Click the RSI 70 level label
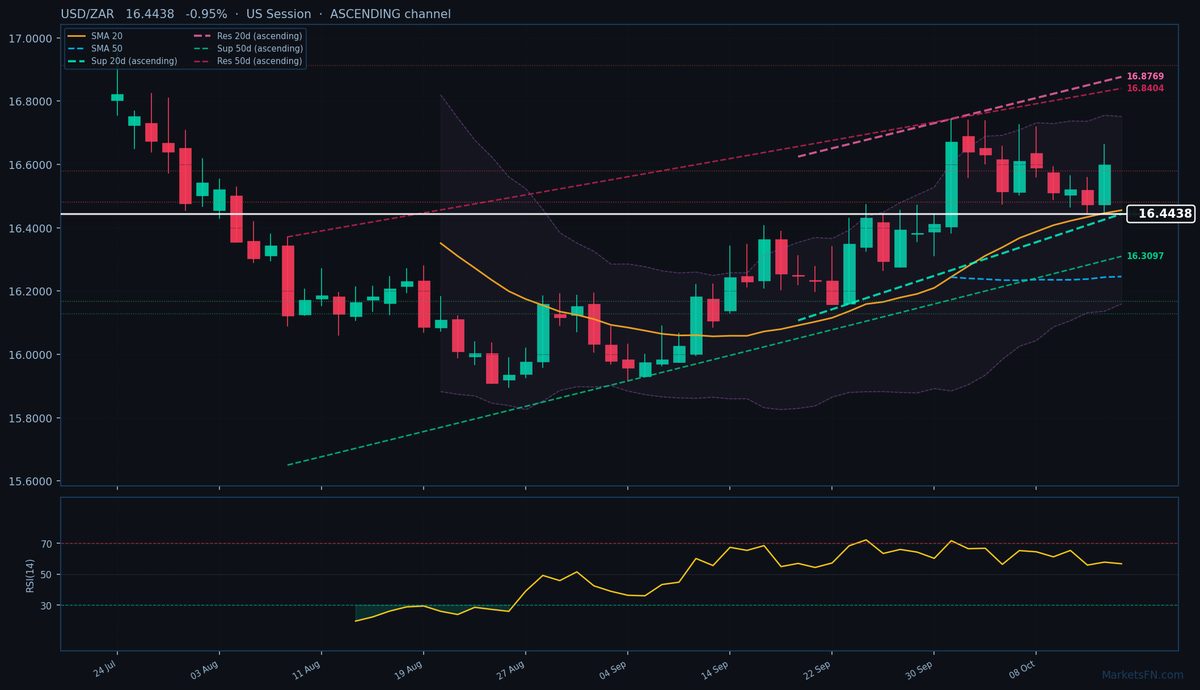 pyautogui.click(x=46, y=544)
